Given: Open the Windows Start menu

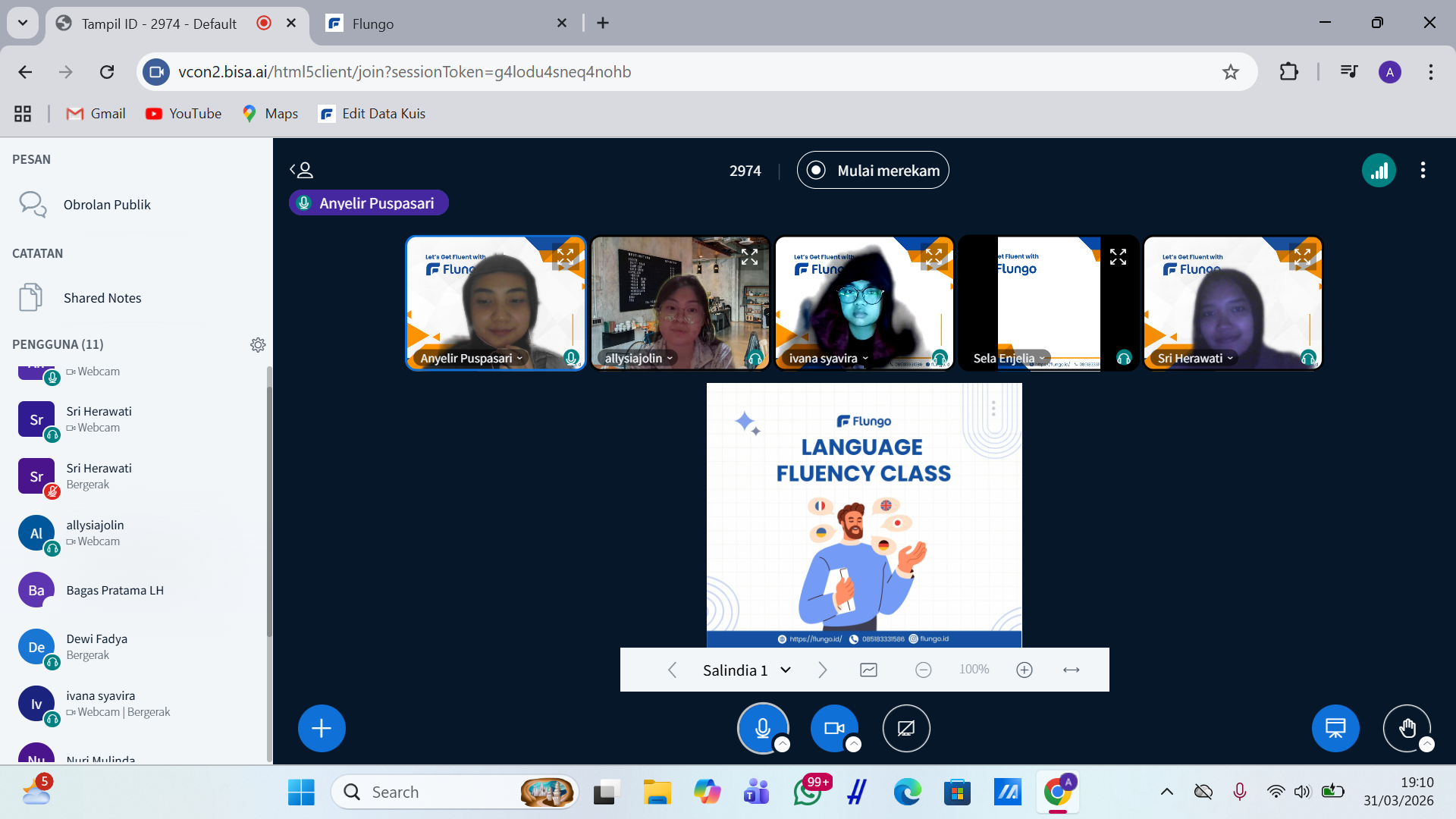Looking at the screenshot, I should pos(301,792).
